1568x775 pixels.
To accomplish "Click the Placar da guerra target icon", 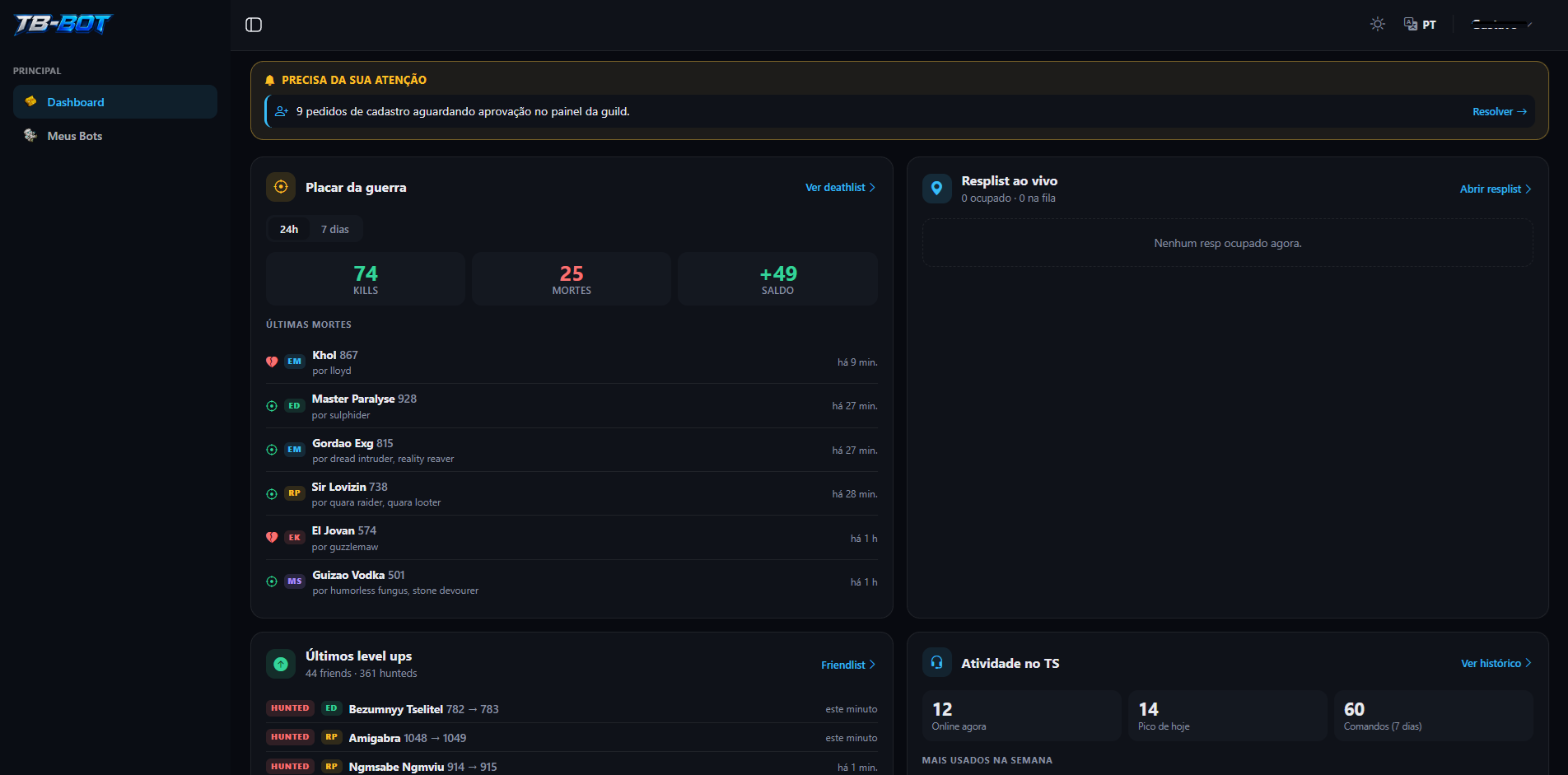I will pos(281,187).
